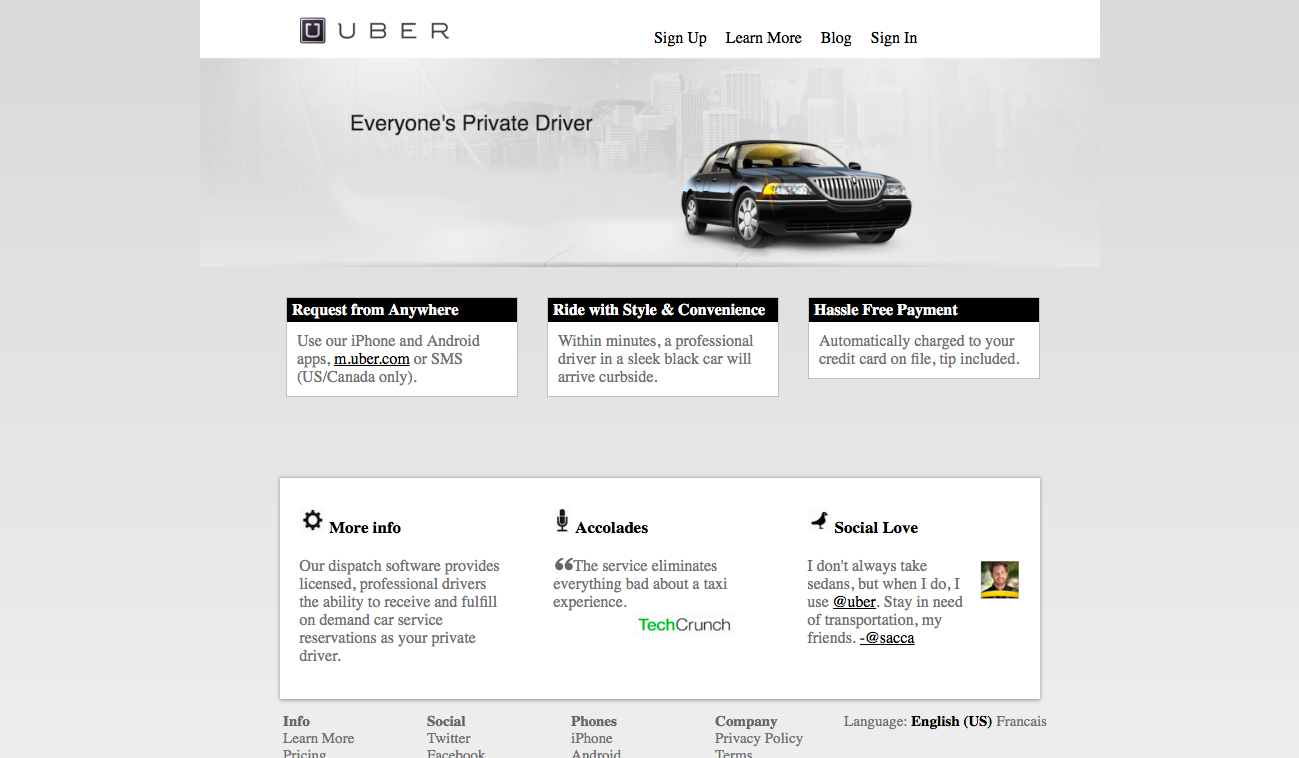Click the quote 'The service eliminates everything bad'
This screenshot has height=758, width=1299.
point(640,575)
